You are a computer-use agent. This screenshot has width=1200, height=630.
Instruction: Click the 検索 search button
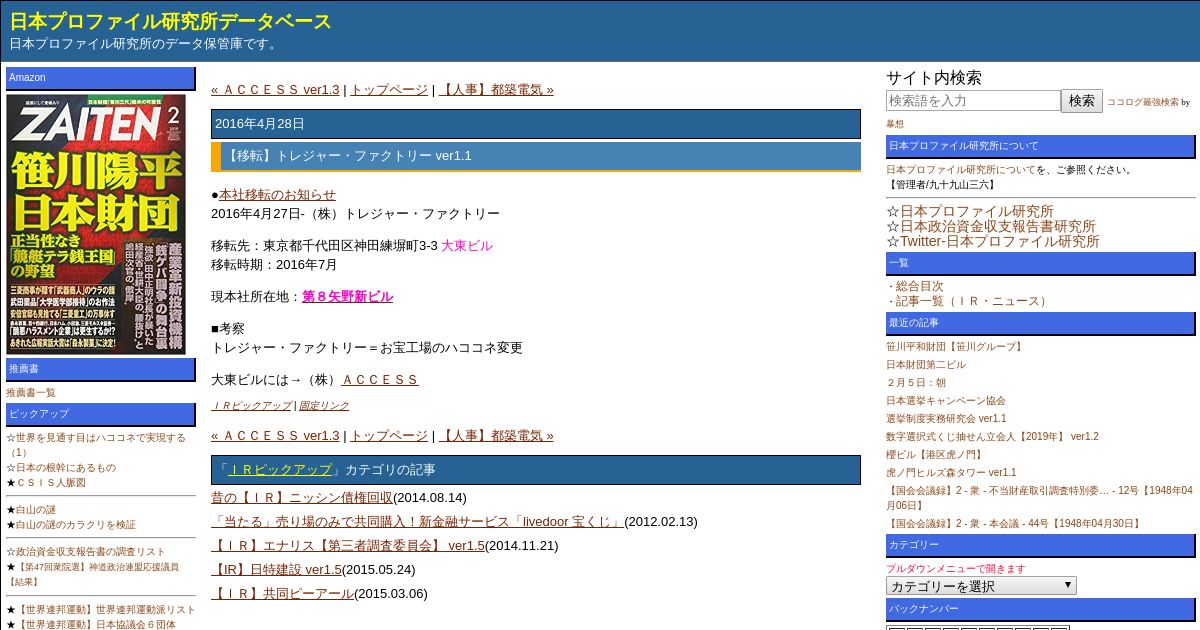coord(1082,101)
